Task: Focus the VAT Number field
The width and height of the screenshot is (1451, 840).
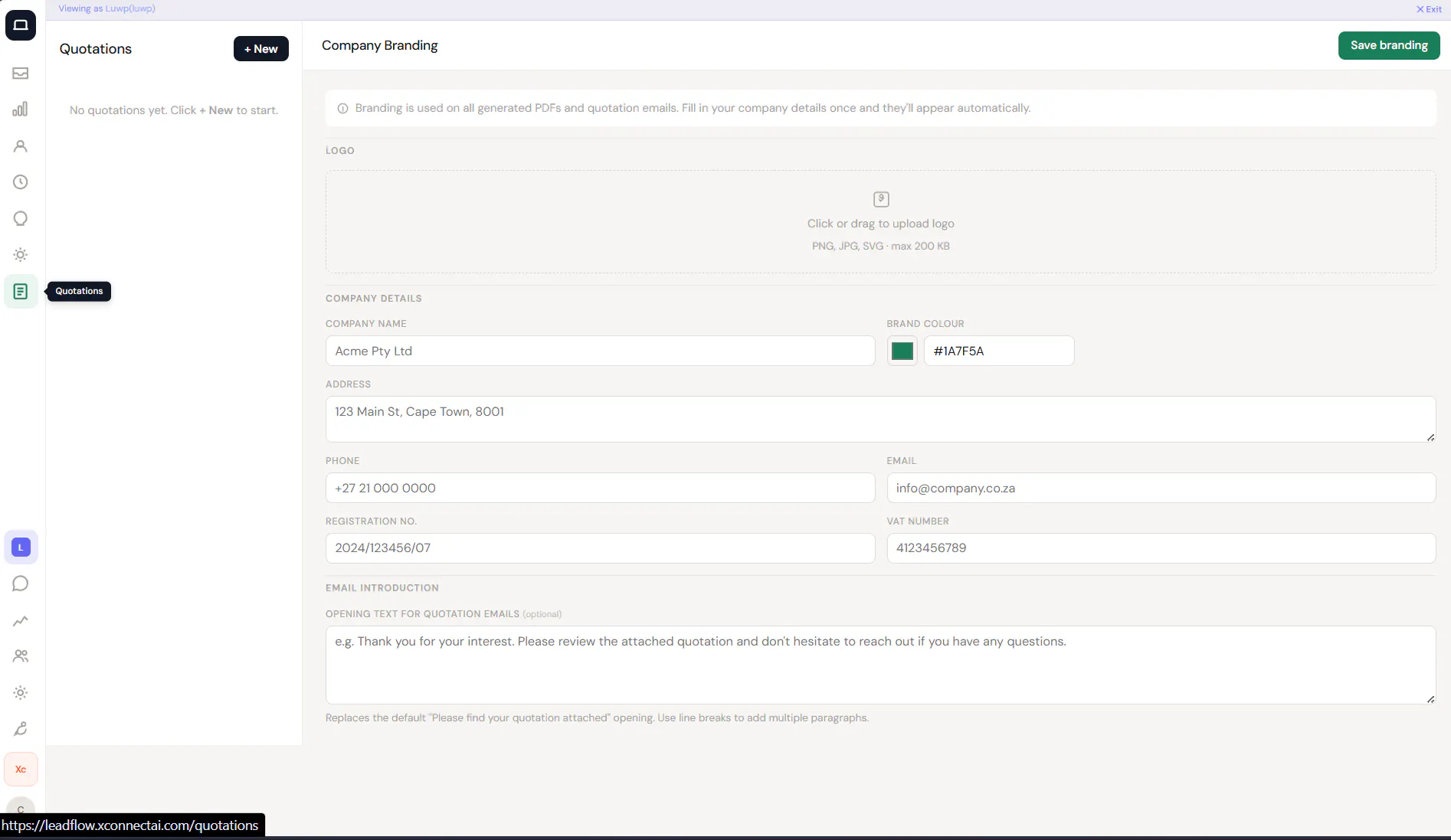Action: (x=1161, y=548)
